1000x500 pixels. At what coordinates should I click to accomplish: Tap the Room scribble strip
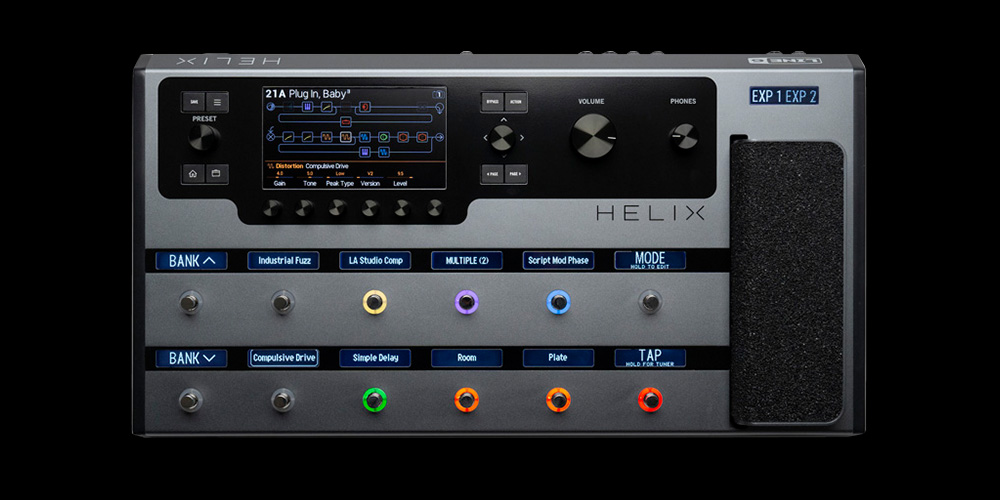pos(467,358)
